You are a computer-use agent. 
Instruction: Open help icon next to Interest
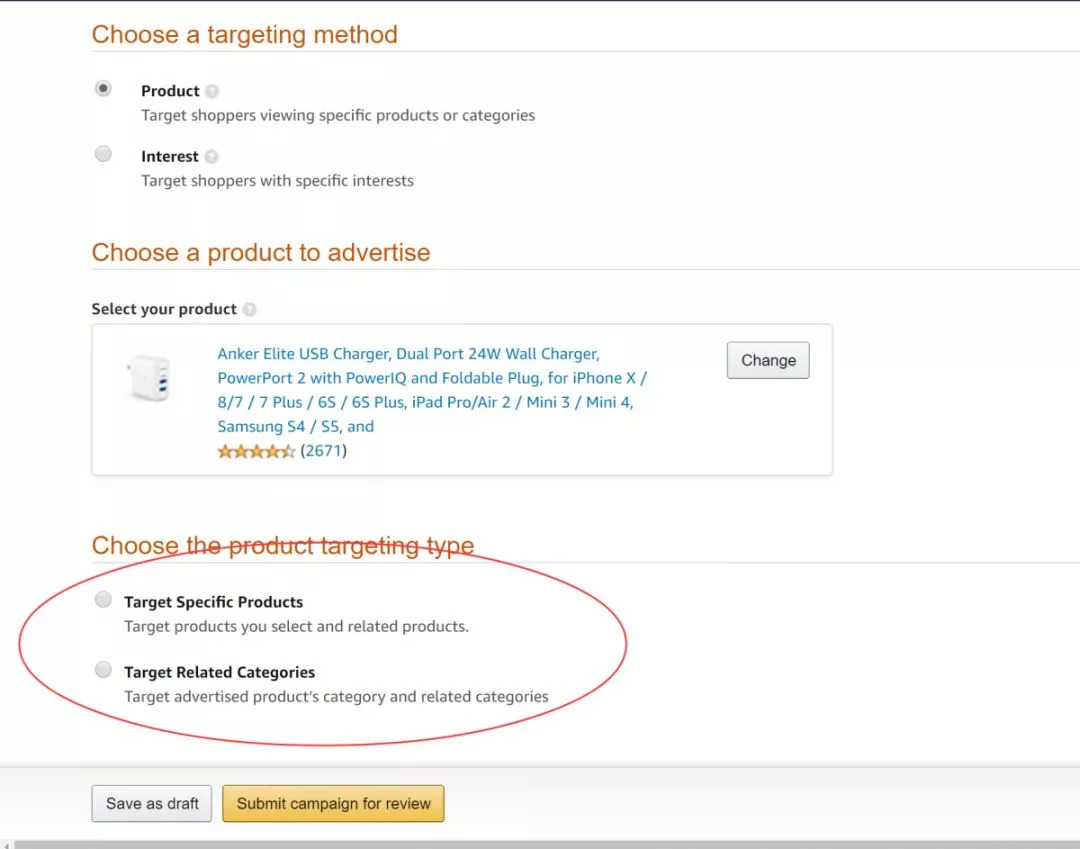pos(211,157)
